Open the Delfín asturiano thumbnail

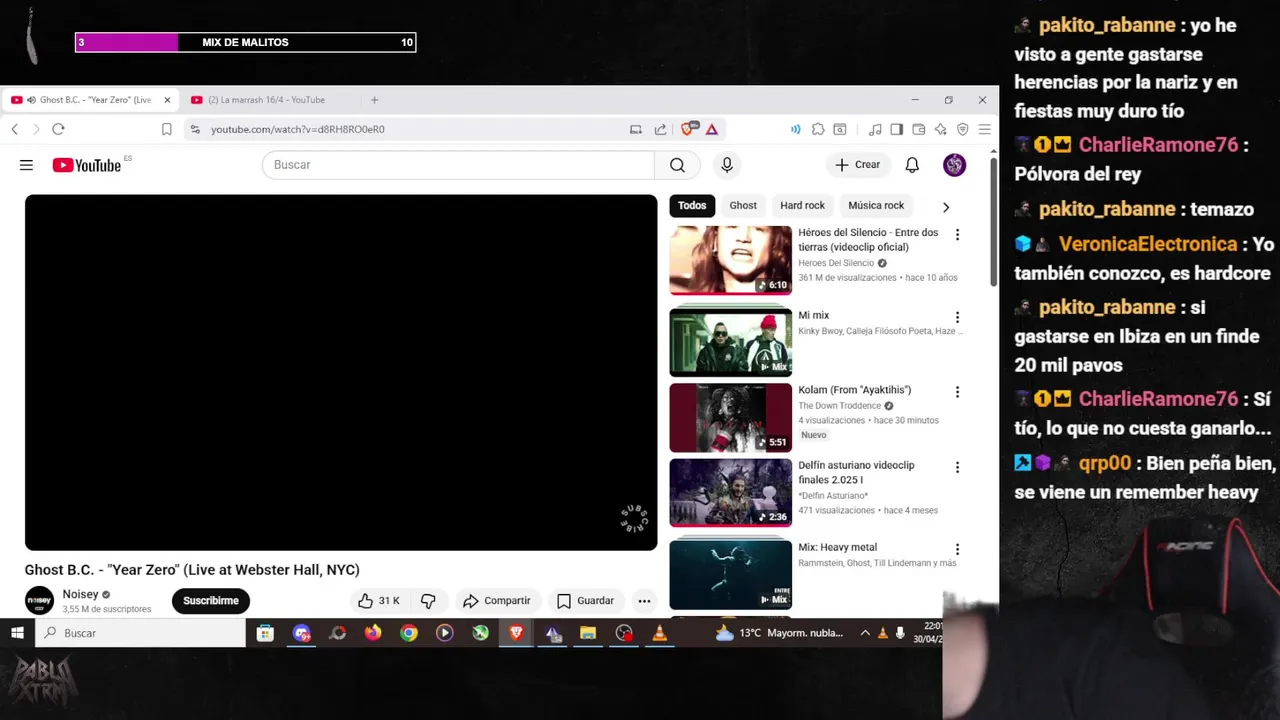(730, 492)
